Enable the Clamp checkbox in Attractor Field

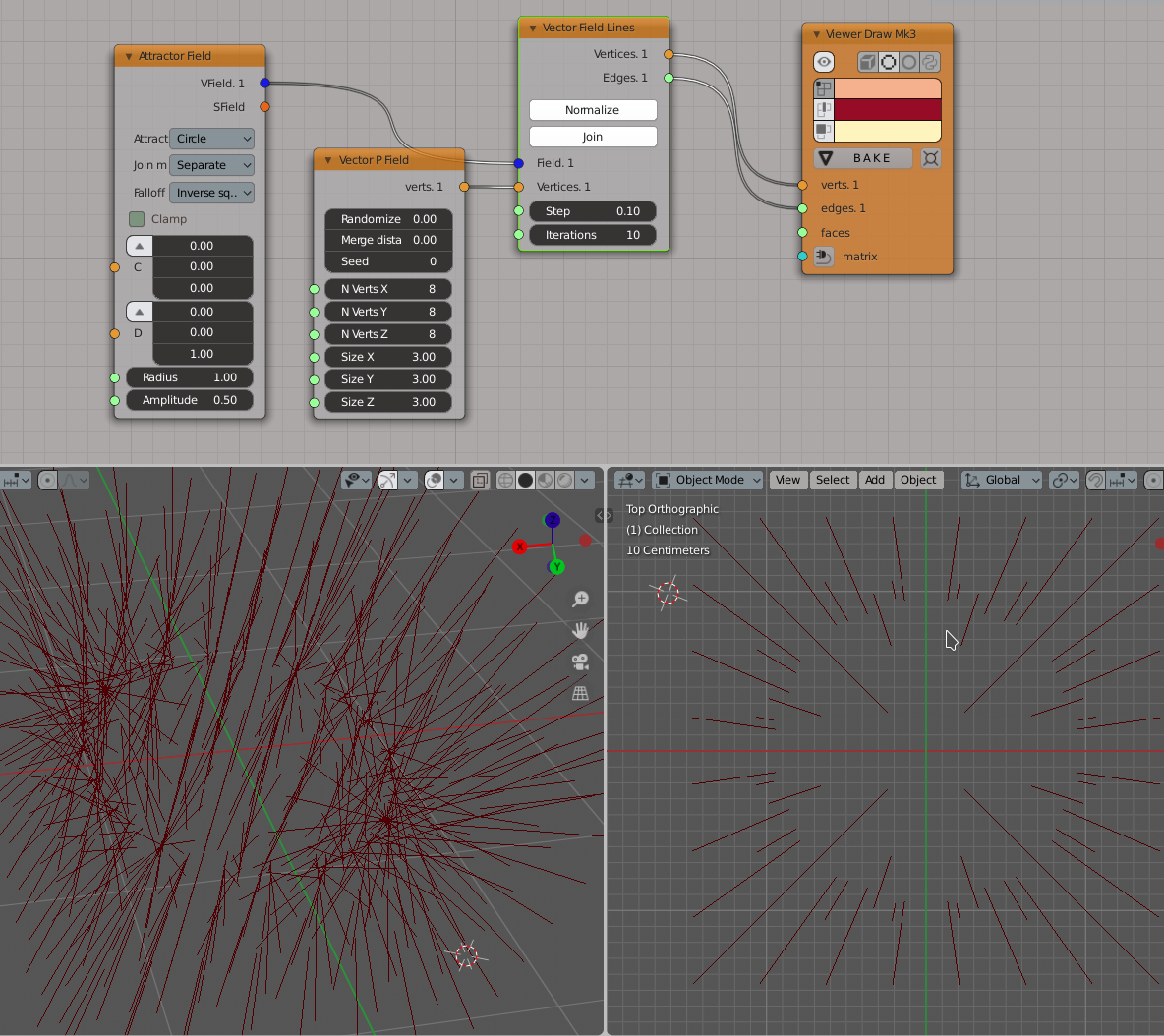(x=137, y=219)
